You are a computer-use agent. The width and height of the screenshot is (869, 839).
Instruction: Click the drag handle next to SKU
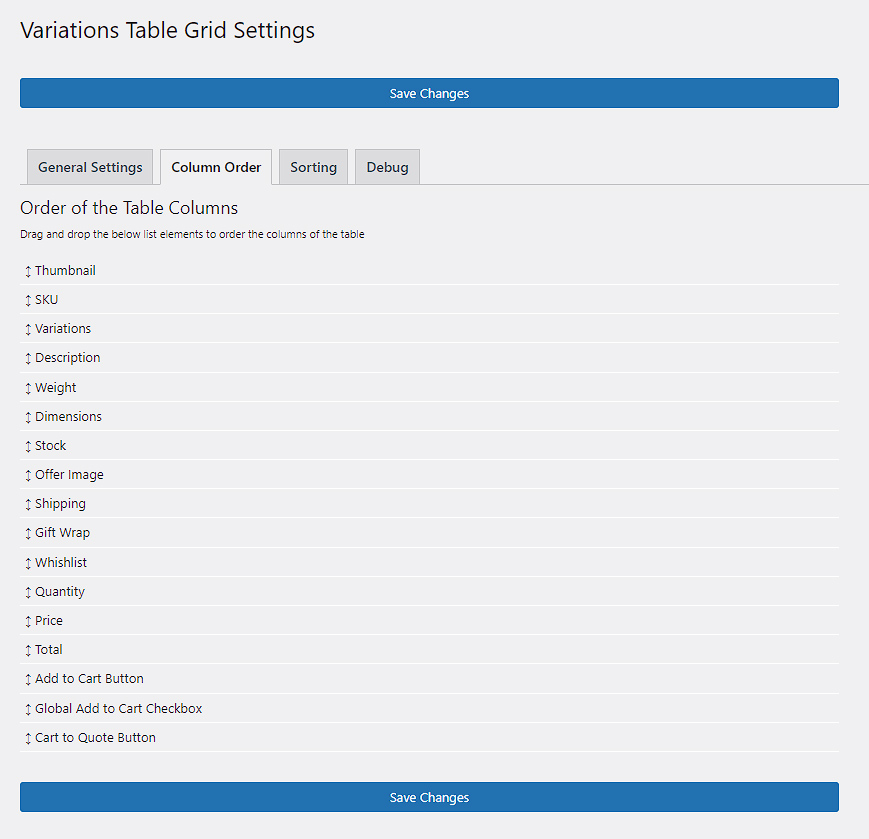(x=27, y=299)
